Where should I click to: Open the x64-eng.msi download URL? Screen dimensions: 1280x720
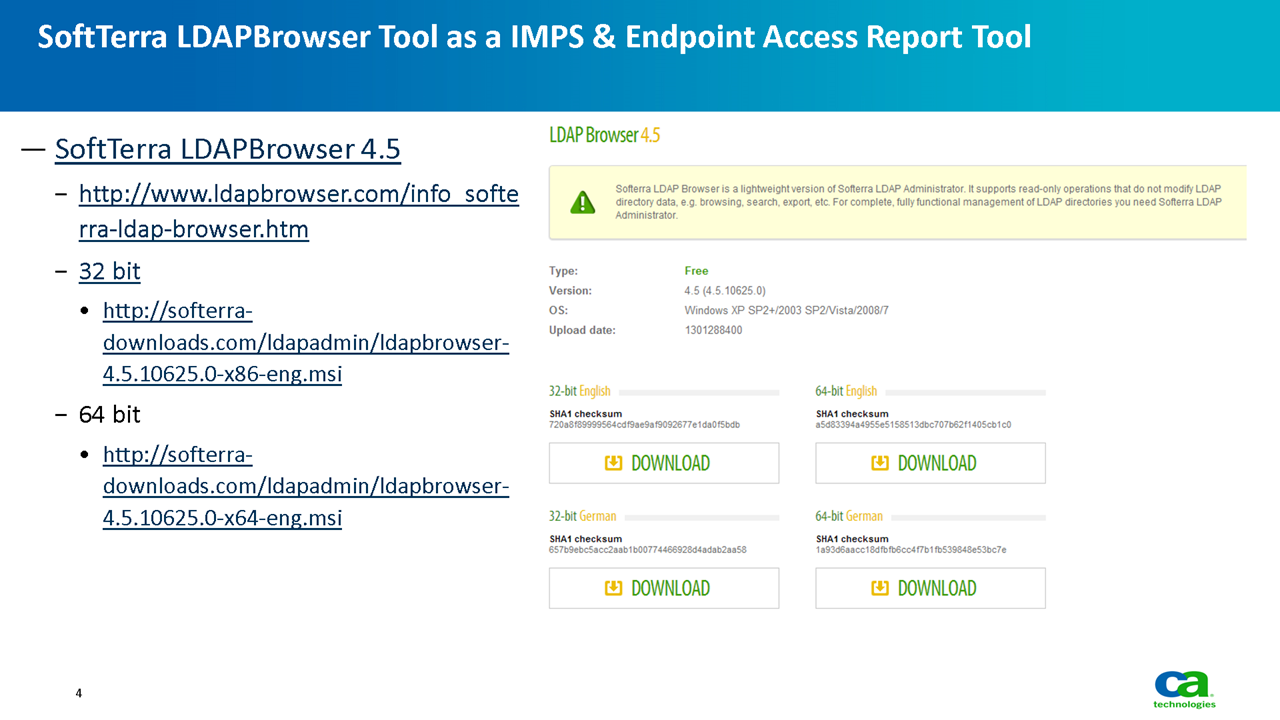click(x=306, y=486)
